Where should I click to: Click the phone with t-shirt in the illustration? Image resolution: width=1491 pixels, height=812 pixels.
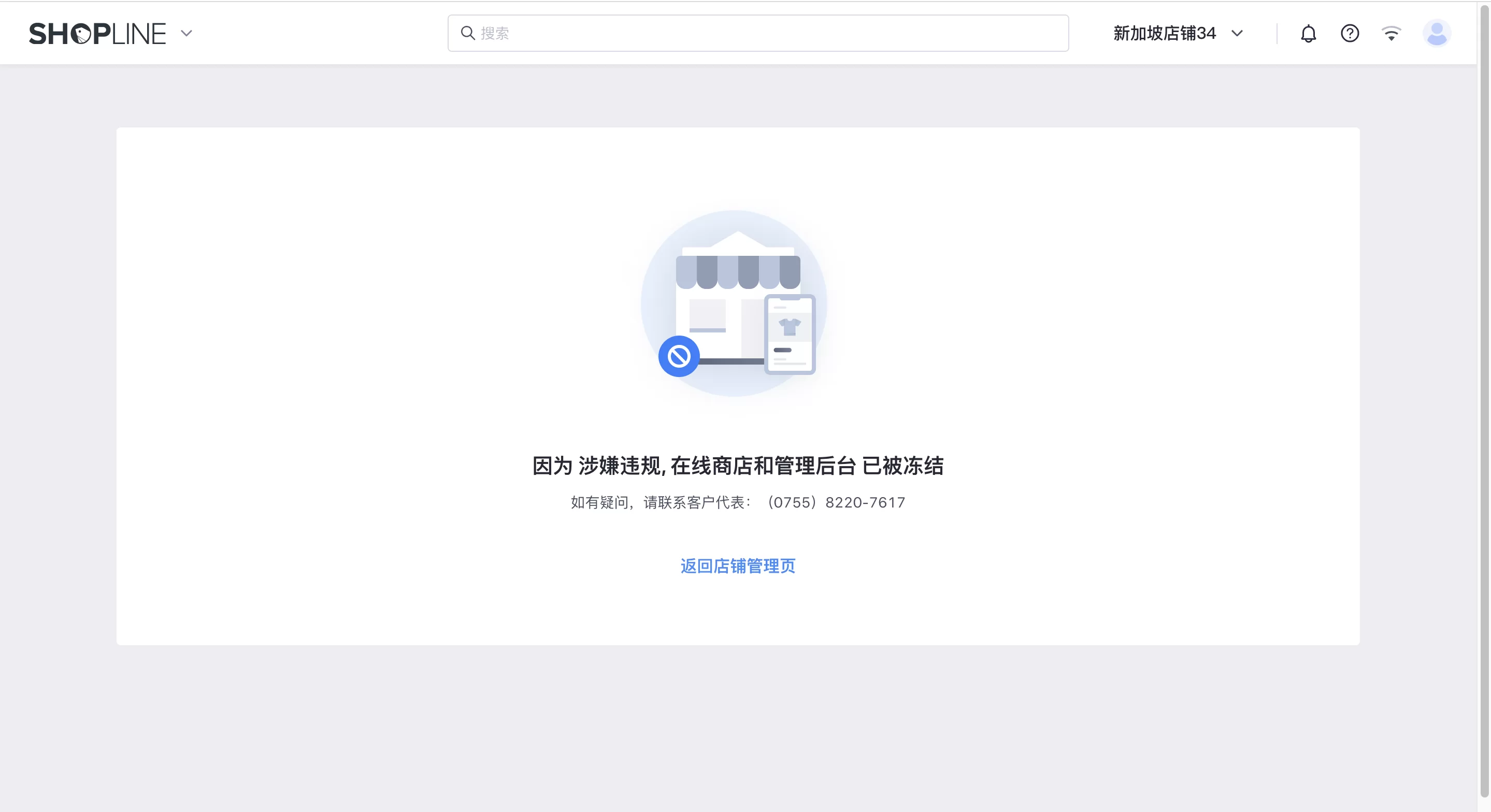tap(790, 335)
